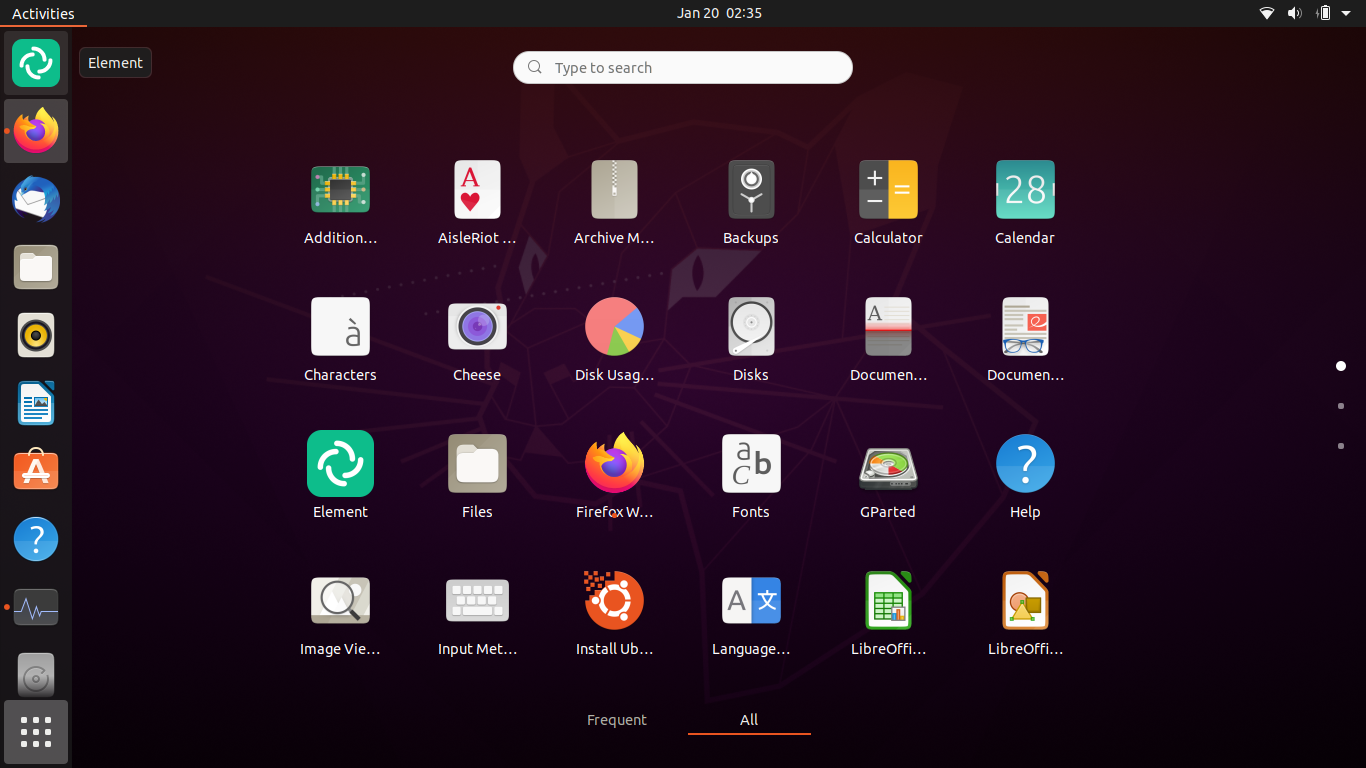Open the Files manager in the dock

tap(36, 267)
